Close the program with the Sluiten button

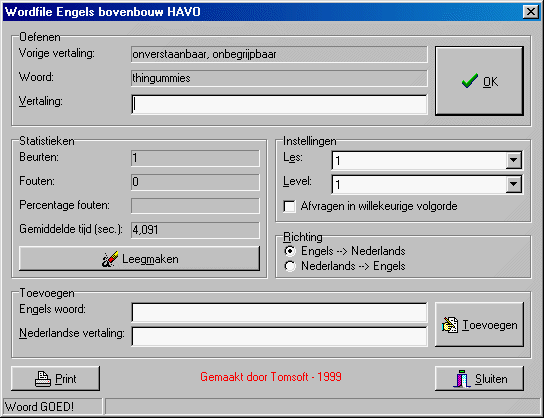pyautogui.click(x=479, y=378)
